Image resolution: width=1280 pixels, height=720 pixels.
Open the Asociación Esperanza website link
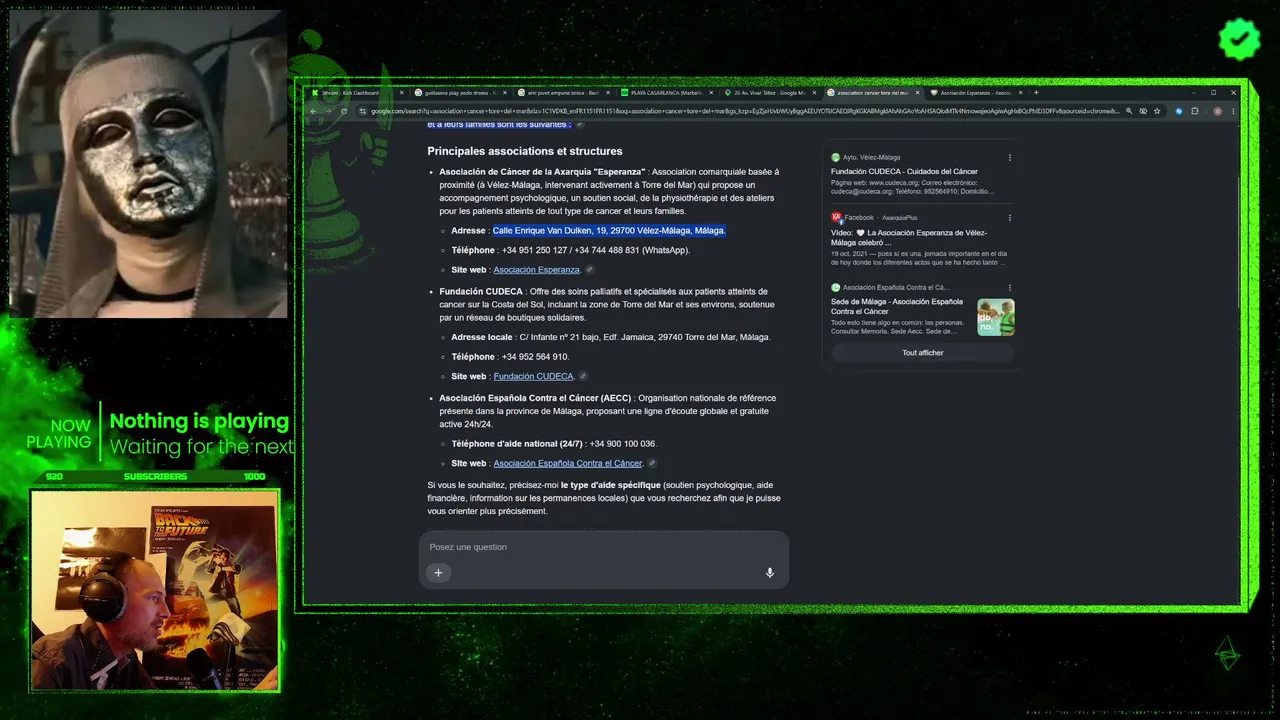click(536, 270)
